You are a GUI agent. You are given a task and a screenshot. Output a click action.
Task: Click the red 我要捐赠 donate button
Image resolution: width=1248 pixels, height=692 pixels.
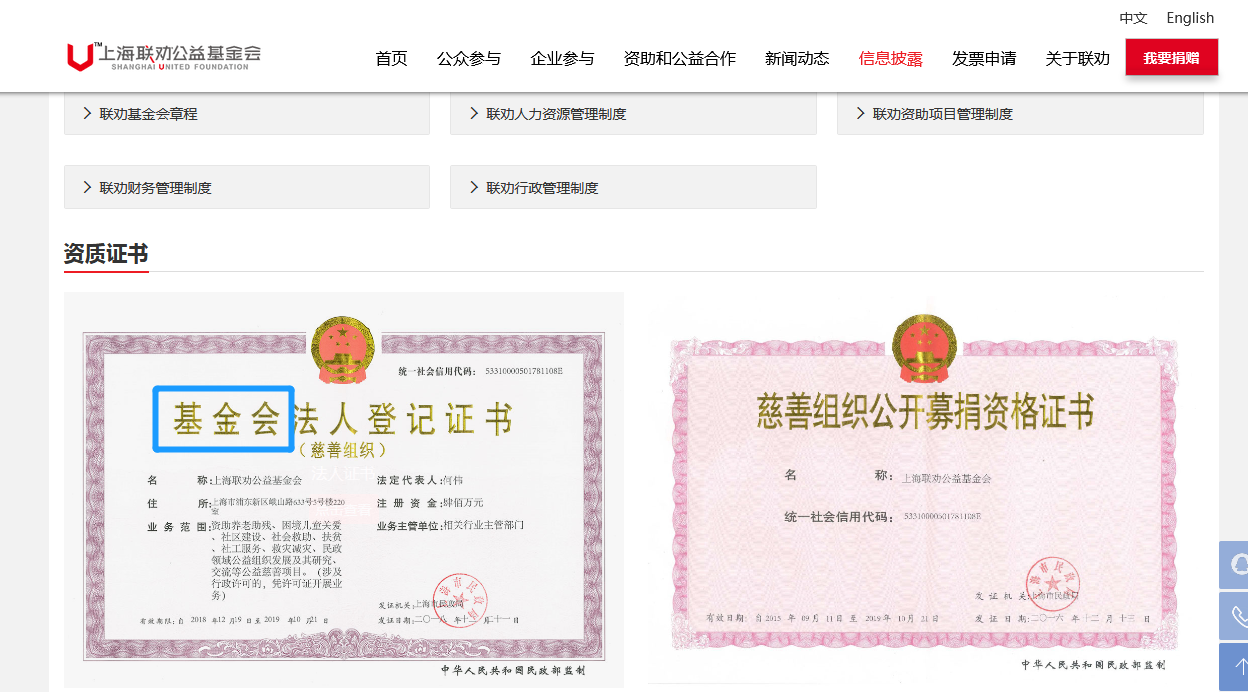point(1172,57)
